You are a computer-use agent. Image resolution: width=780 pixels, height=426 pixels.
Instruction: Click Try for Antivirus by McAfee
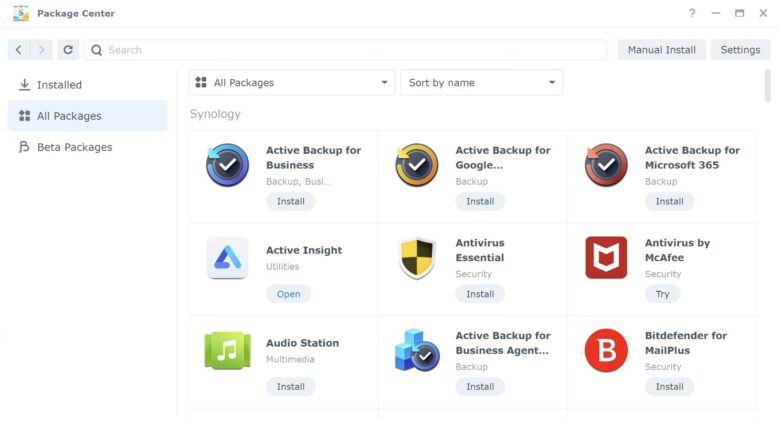pos(662,294)
